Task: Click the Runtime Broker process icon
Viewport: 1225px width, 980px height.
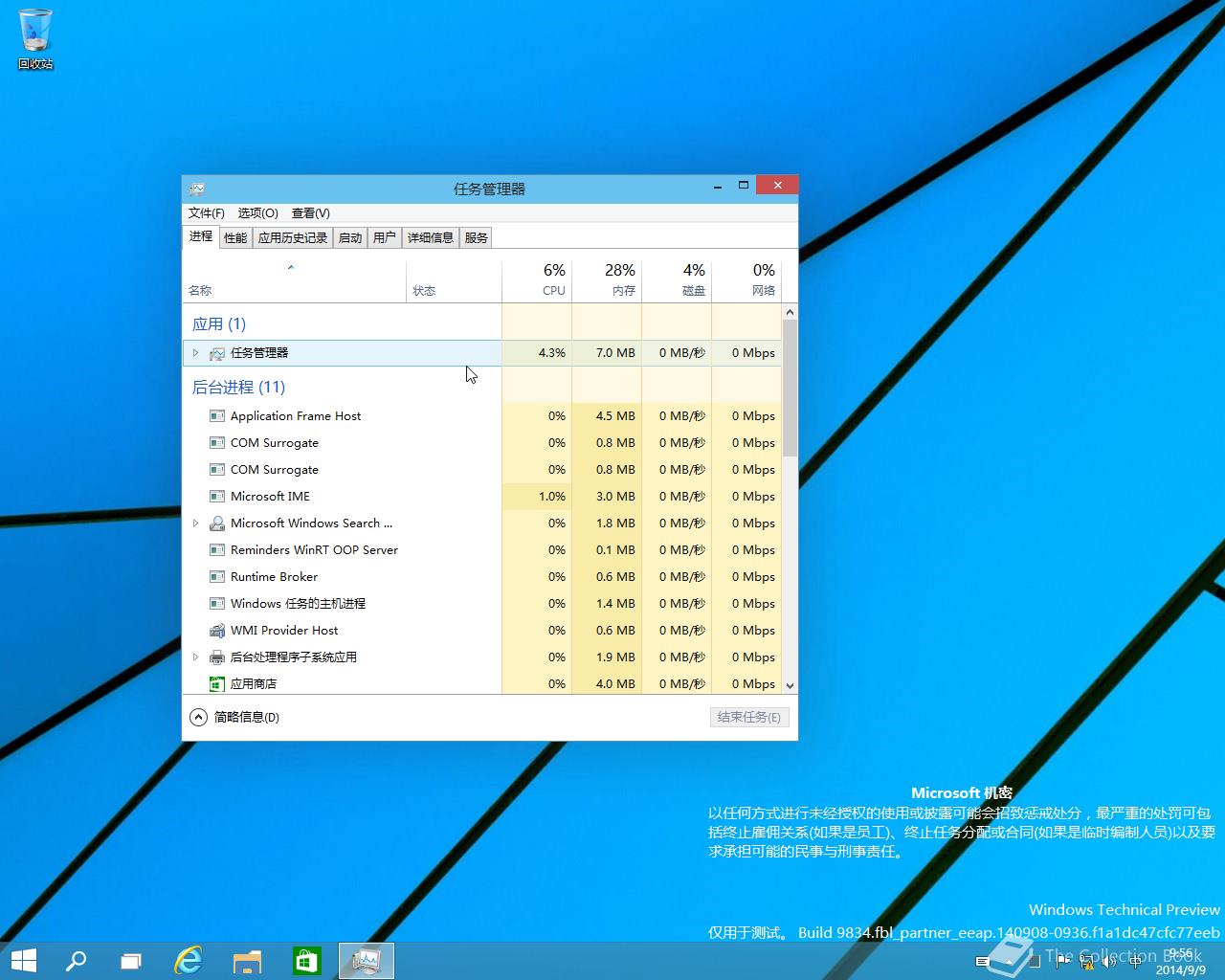Action: 217,577
